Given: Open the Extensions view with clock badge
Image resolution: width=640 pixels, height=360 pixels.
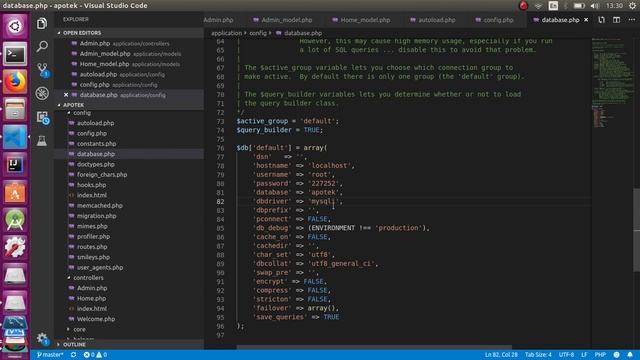Looking at the screenshot, I should pyautogui.click(x=42, y=118).
